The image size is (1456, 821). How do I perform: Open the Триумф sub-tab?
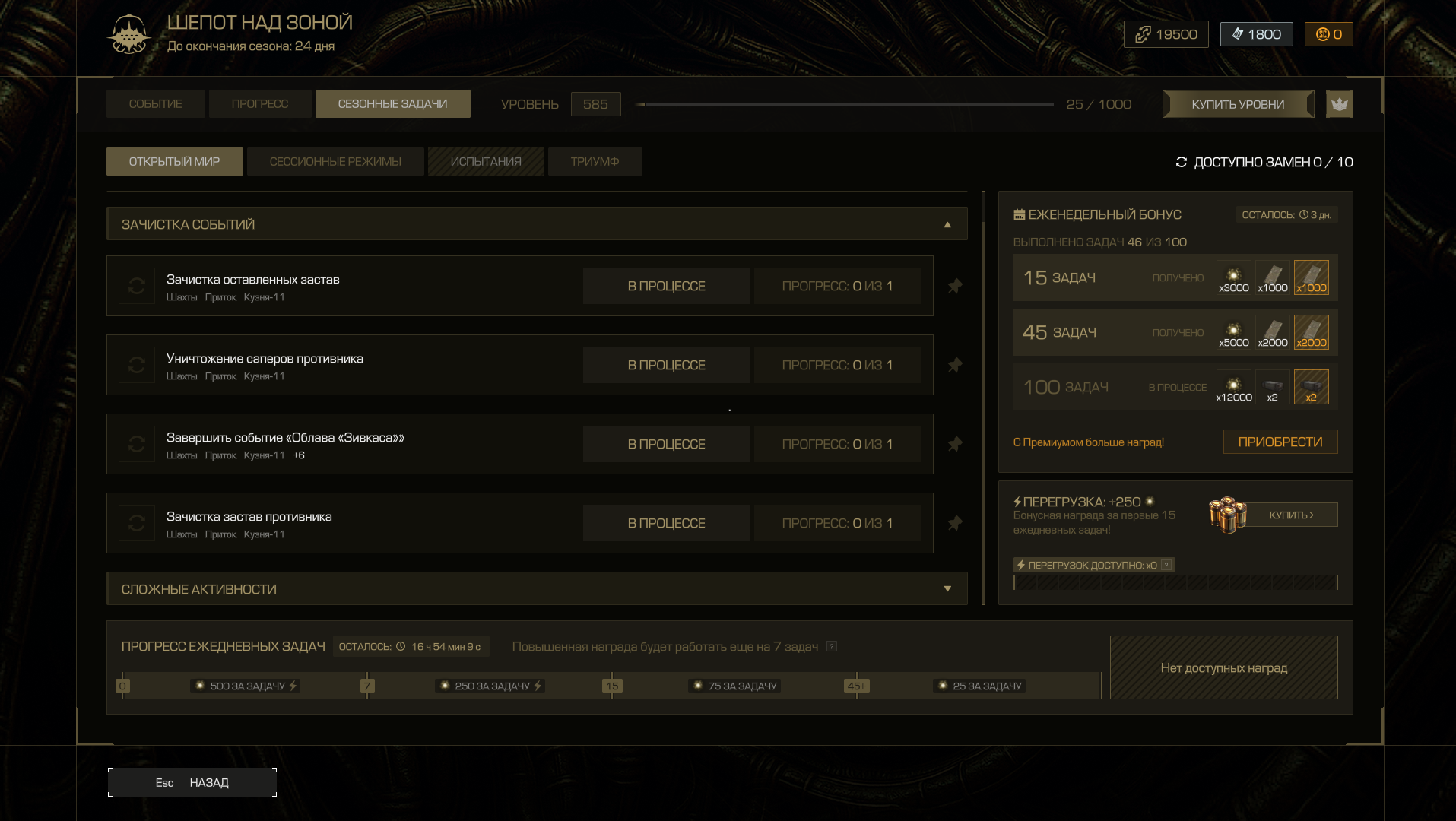[x=595, y=162]
